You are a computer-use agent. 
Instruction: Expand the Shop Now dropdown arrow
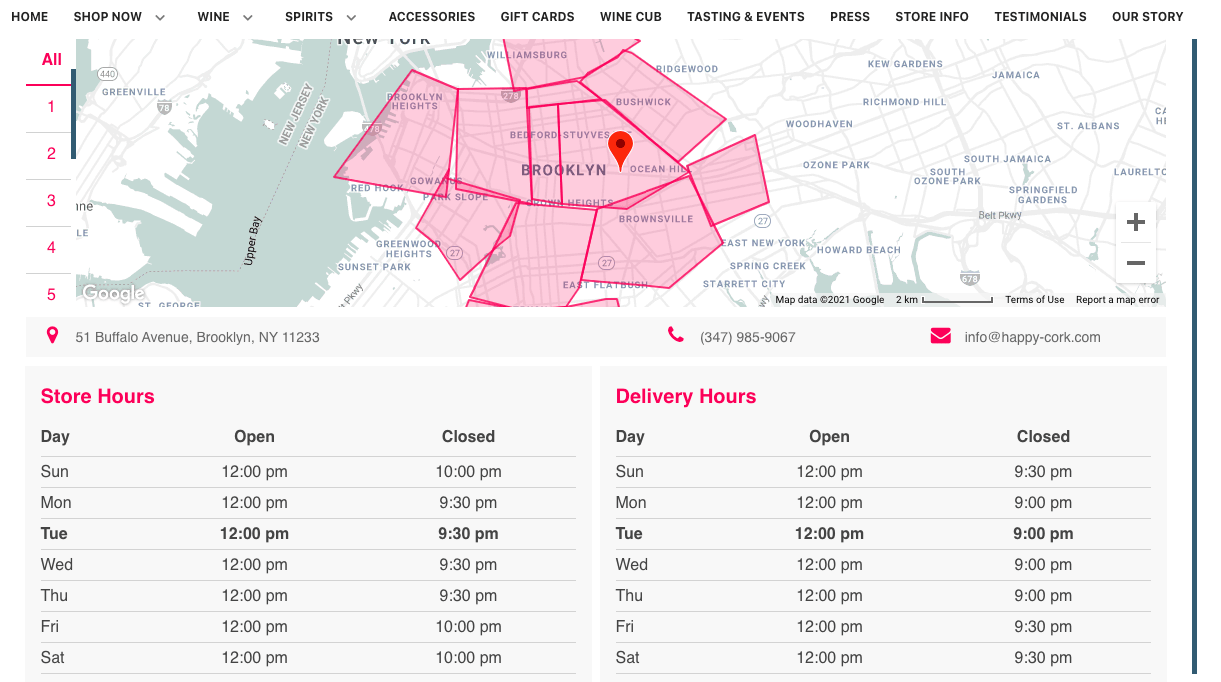click(160, 18)
